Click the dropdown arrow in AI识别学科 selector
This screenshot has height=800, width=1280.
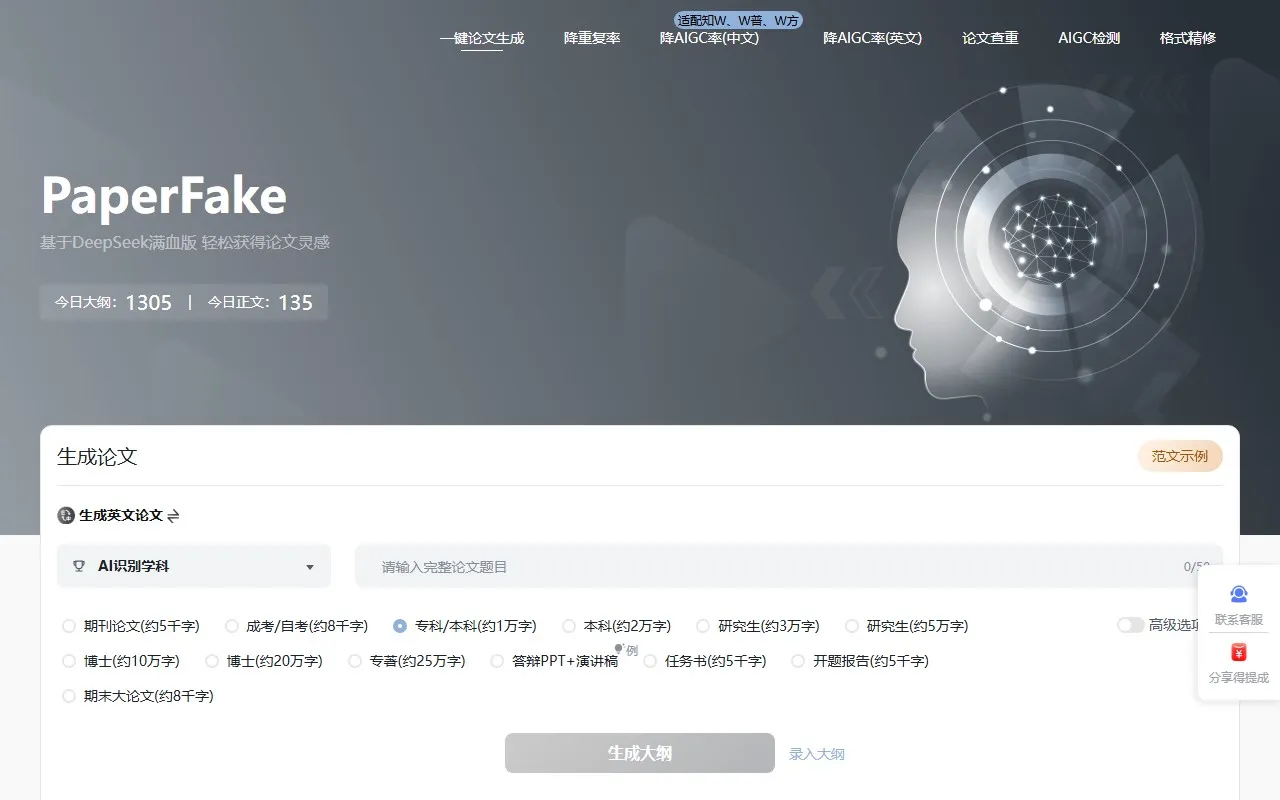click(310, 567)
